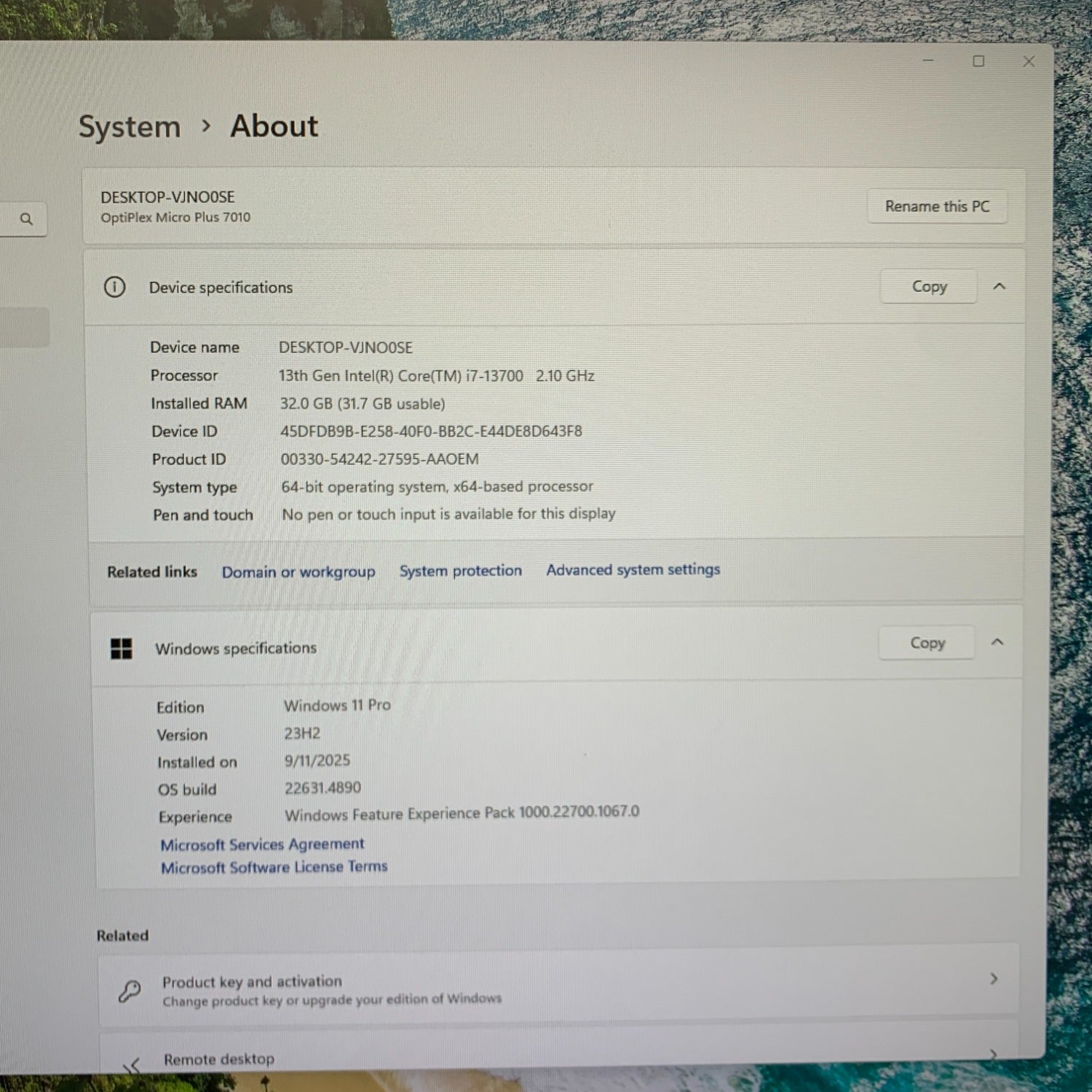1092x1092 pixels.
Task: Open the Microsoft Software License Terms link
Action: point(274,867)
